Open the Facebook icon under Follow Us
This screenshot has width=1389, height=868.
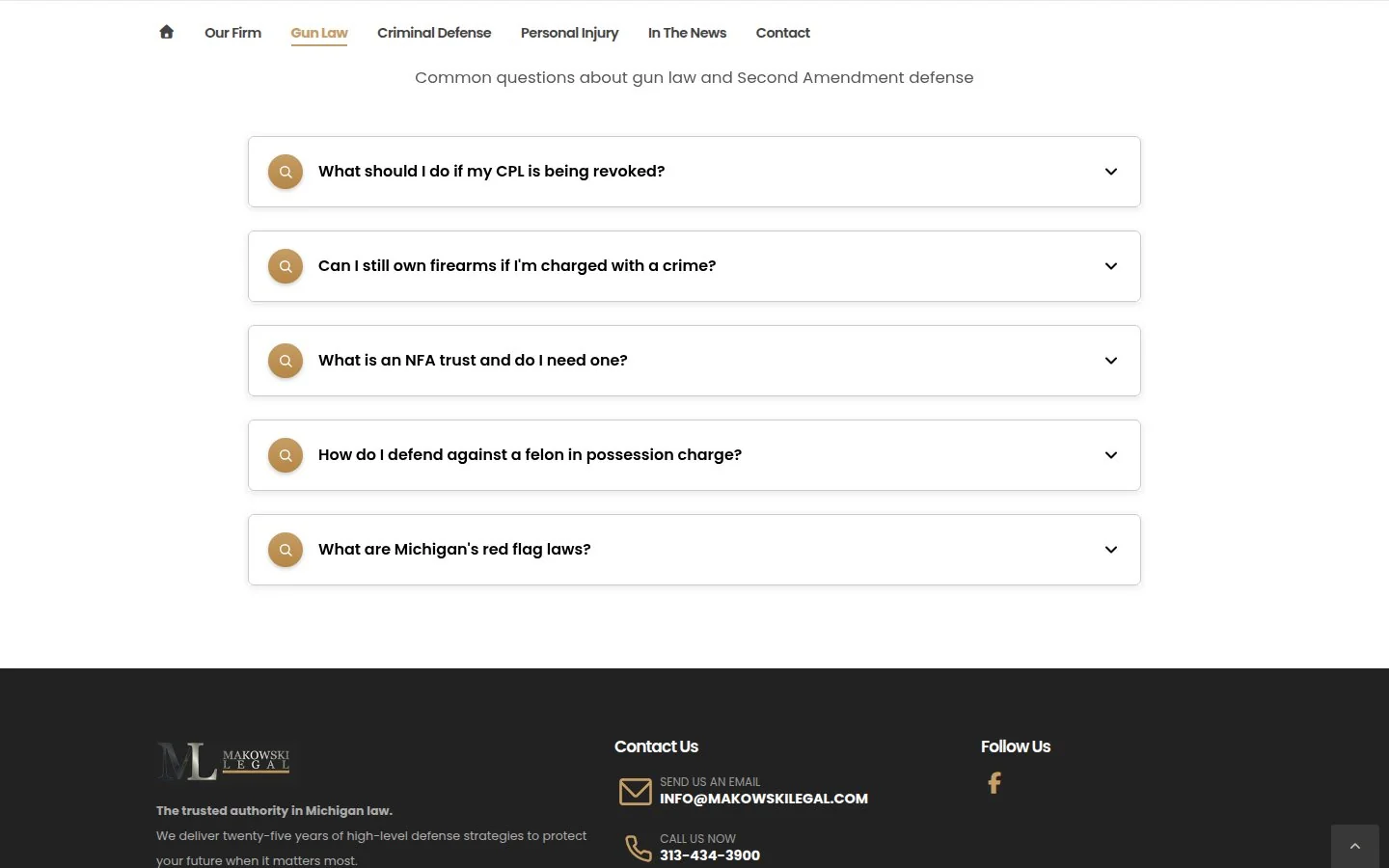[x=994, y=783]
